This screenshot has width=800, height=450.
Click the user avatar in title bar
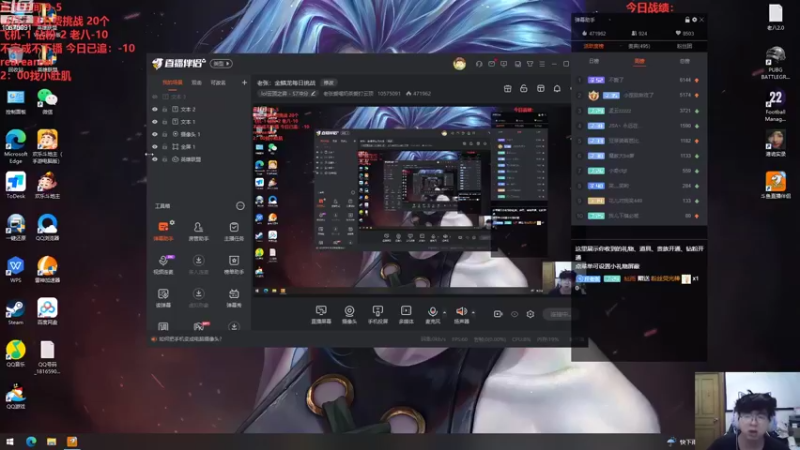(459, 64)
